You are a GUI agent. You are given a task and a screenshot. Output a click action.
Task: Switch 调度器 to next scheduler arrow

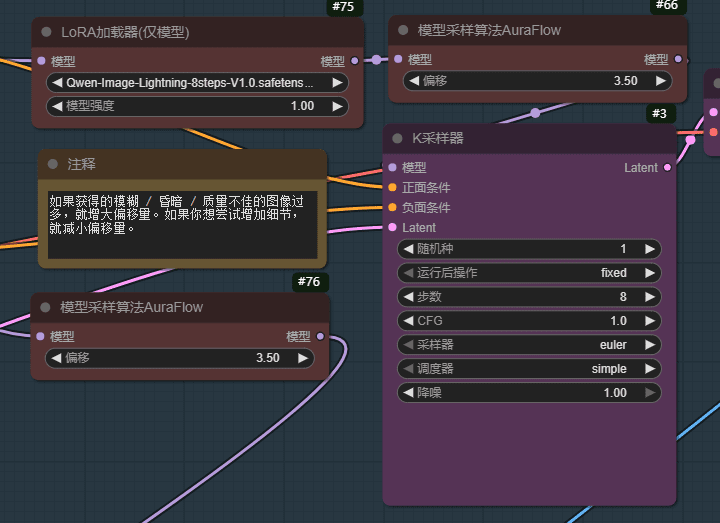click(650, 369)
